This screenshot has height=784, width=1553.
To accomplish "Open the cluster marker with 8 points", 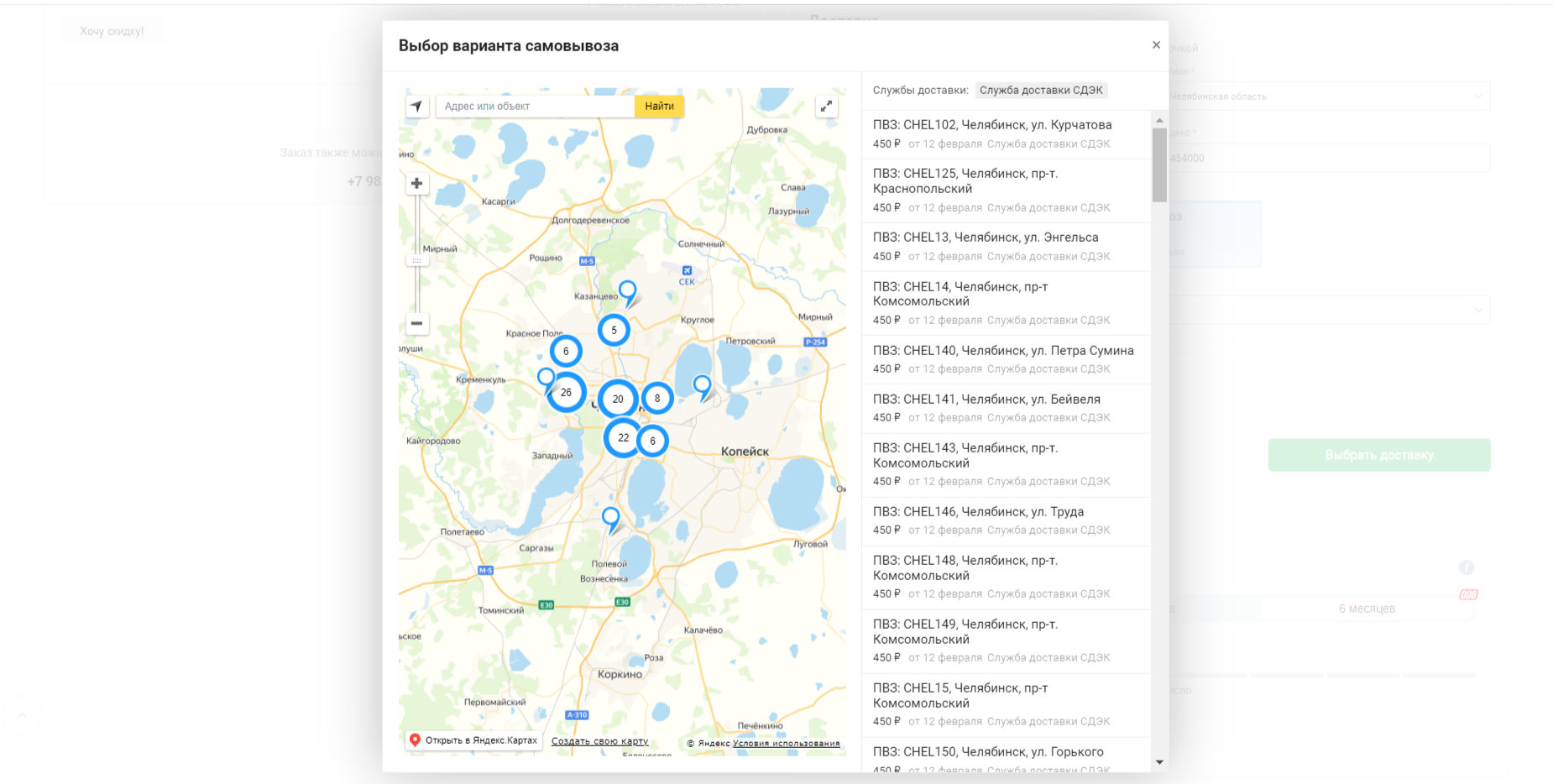I will 657,399.
